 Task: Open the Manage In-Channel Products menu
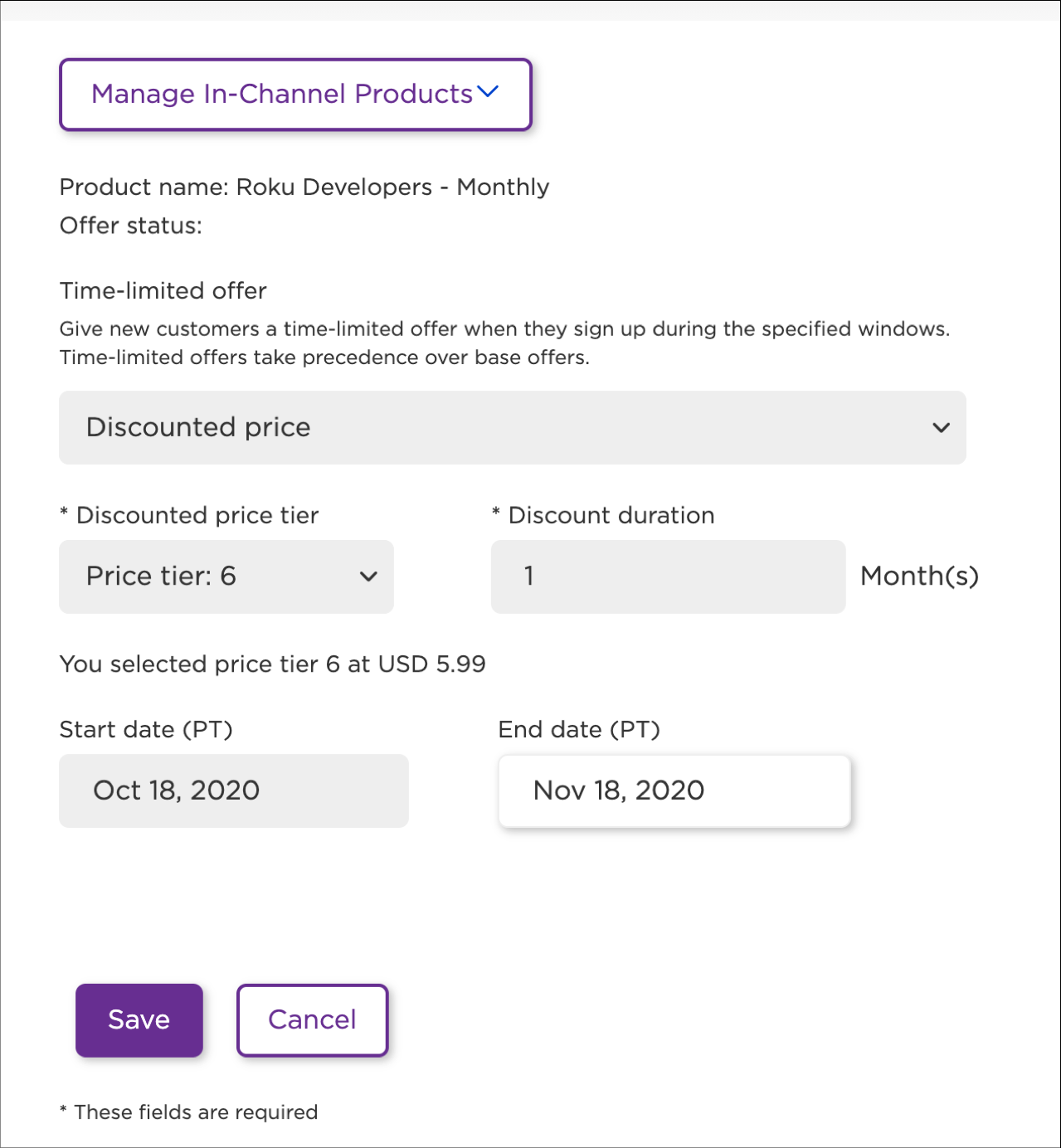(x=294, y=94)
